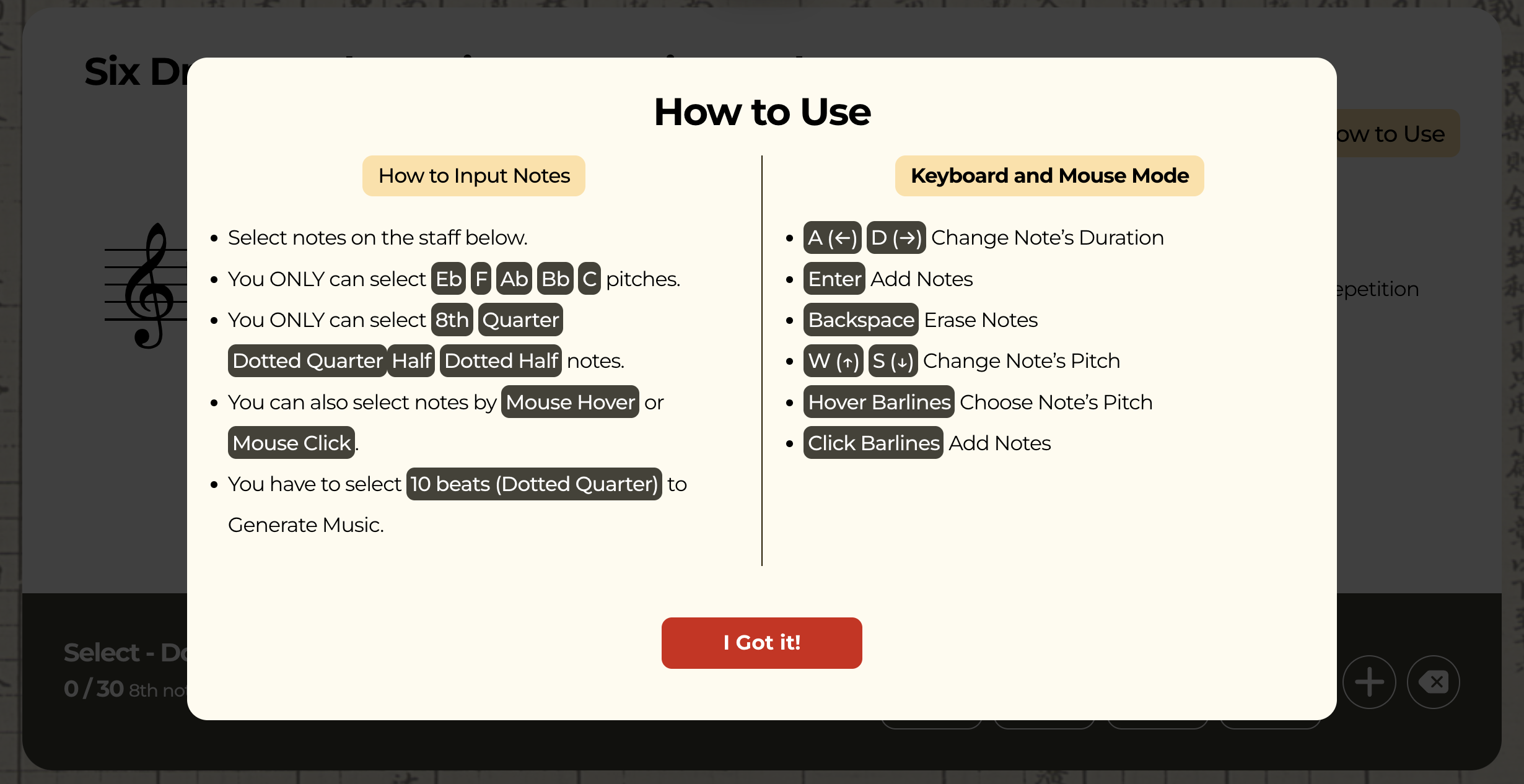The width and height of the screenshot is (1524, 784).
Task: Click the background How to Use button
Action: point(1398,134)
